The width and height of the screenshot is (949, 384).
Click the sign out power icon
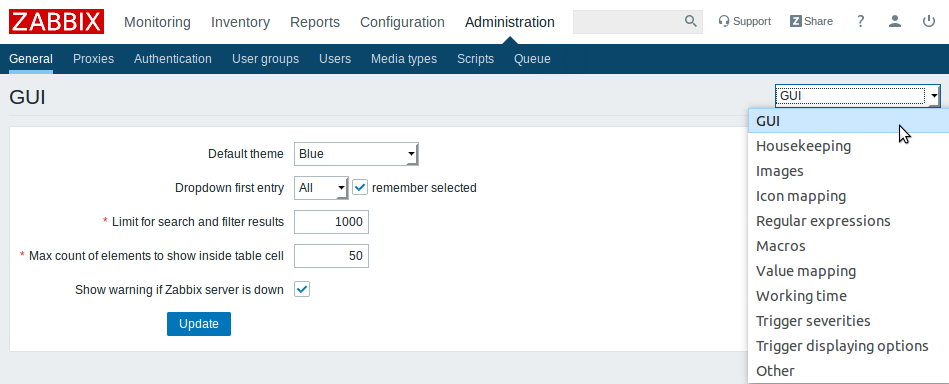pos(928,21)
